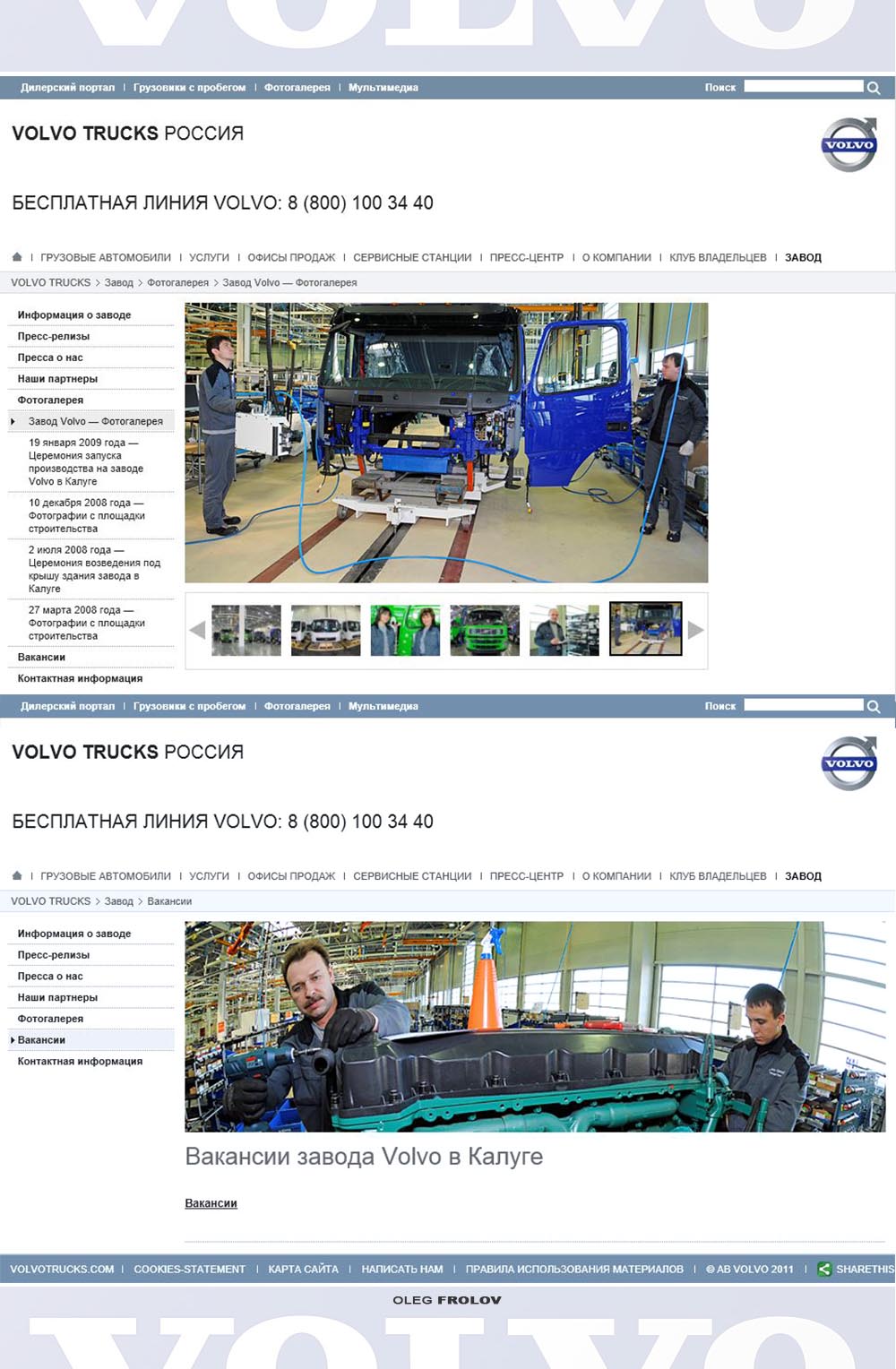Open the thumbnail of two women in green
896x1369 pixels.
click(406, 630)
